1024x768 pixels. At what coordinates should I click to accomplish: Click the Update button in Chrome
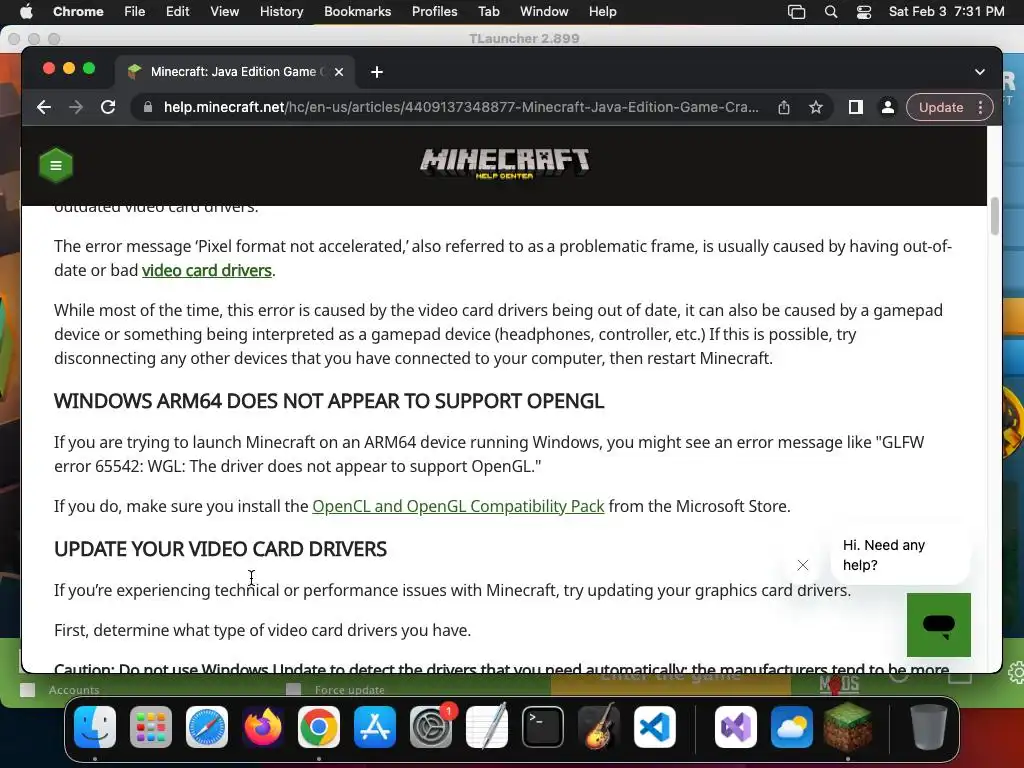coord(940,107)
